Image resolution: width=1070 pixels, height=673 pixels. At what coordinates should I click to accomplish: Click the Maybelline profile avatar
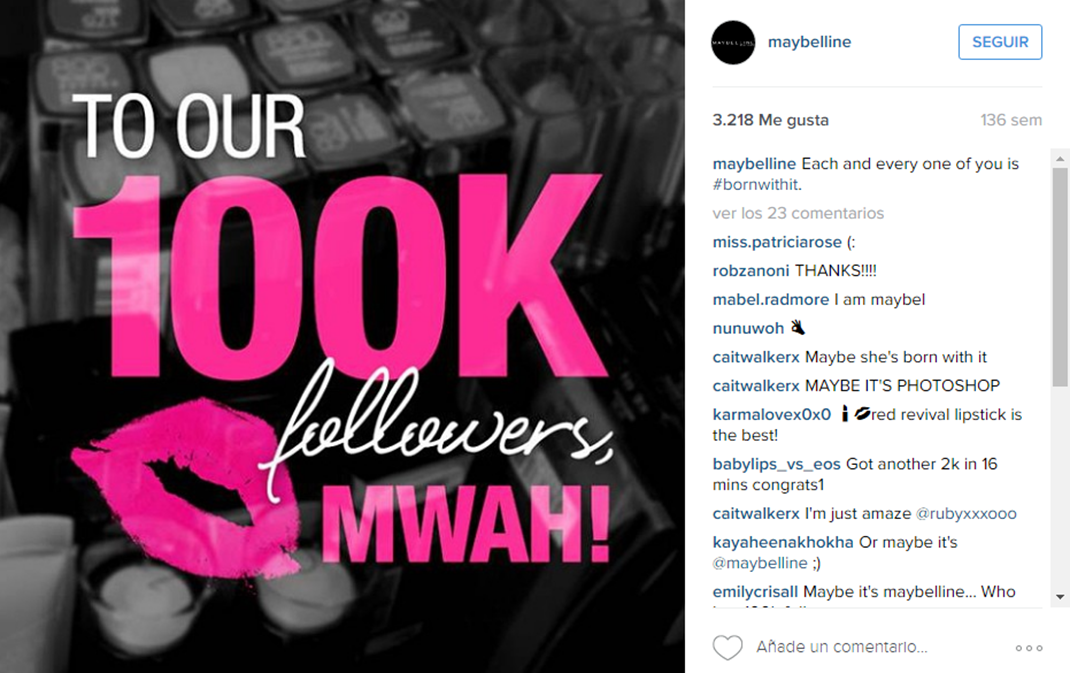point(734,42)
